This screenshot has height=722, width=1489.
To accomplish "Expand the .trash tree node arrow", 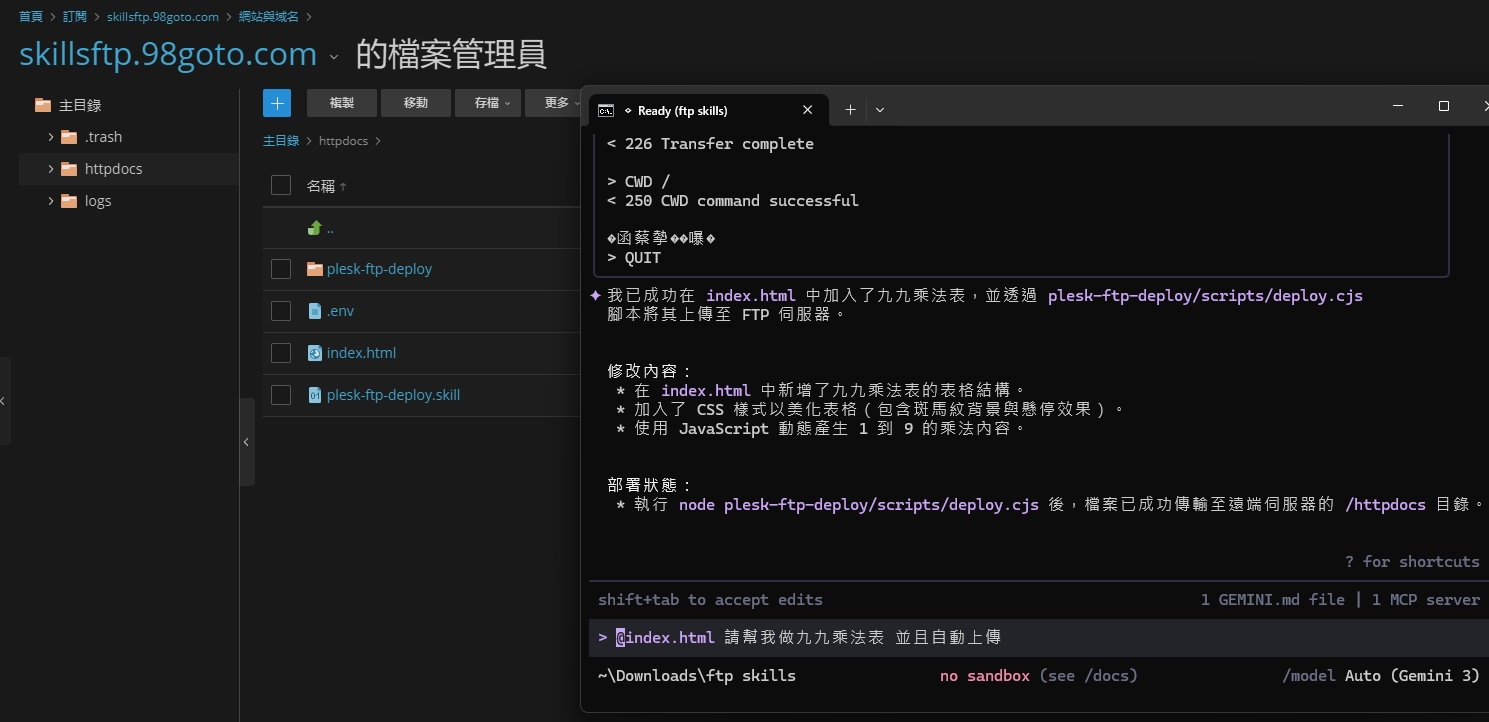I will [51, 137].
